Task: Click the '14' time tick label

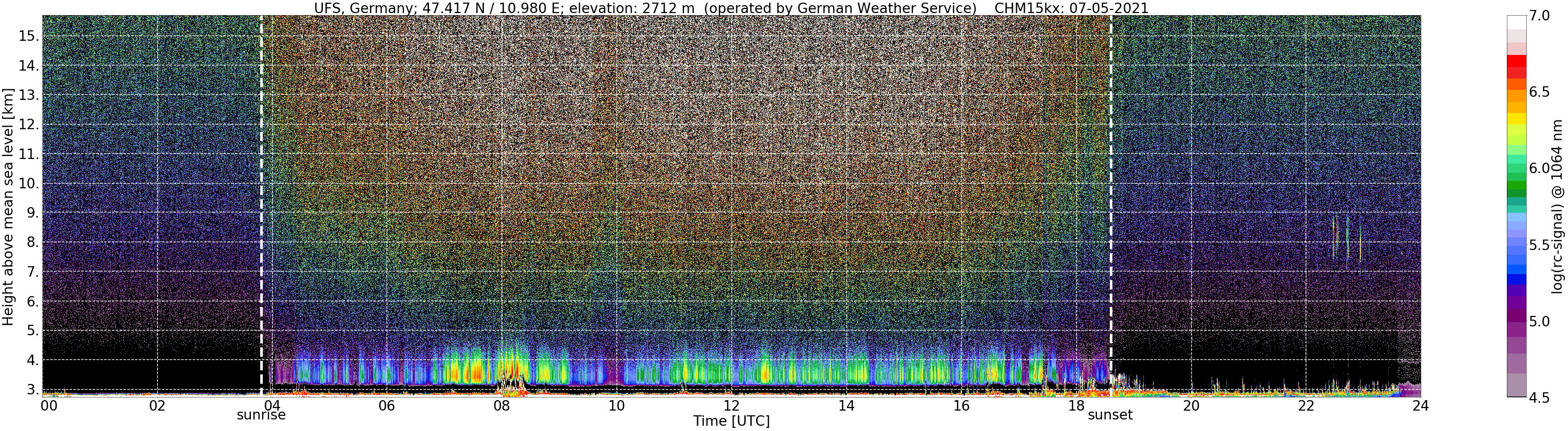Action: [846, 405]
